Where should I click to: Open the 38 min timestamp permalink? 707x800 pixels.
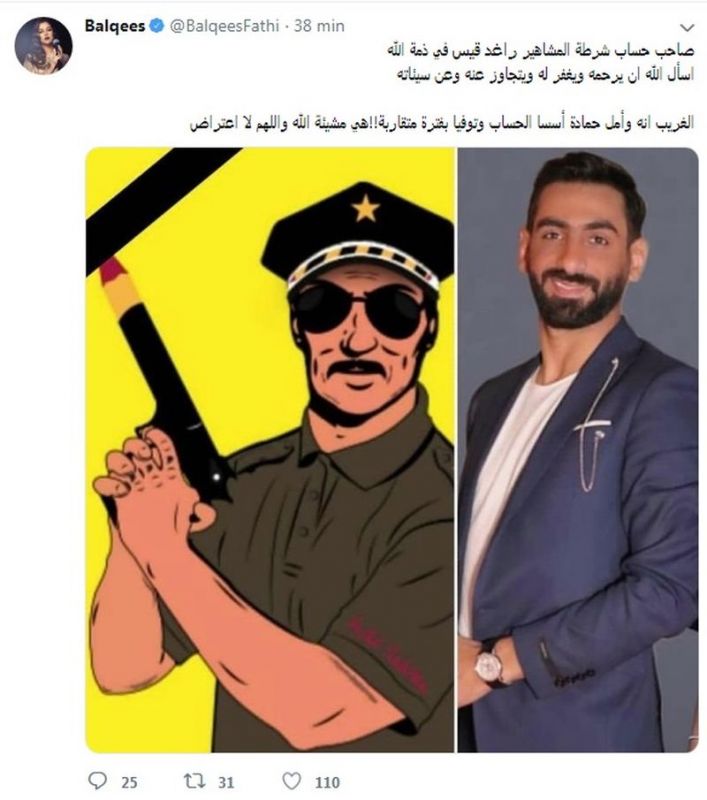click(319, 26)
